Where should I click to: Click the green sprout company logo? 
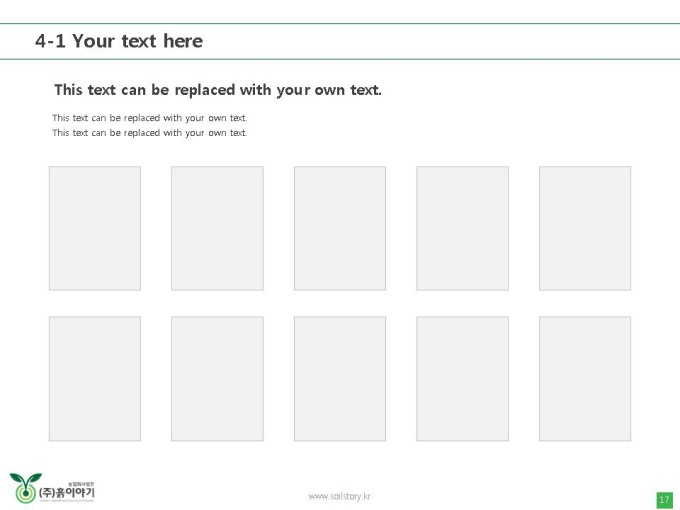(x=26, y=488)
